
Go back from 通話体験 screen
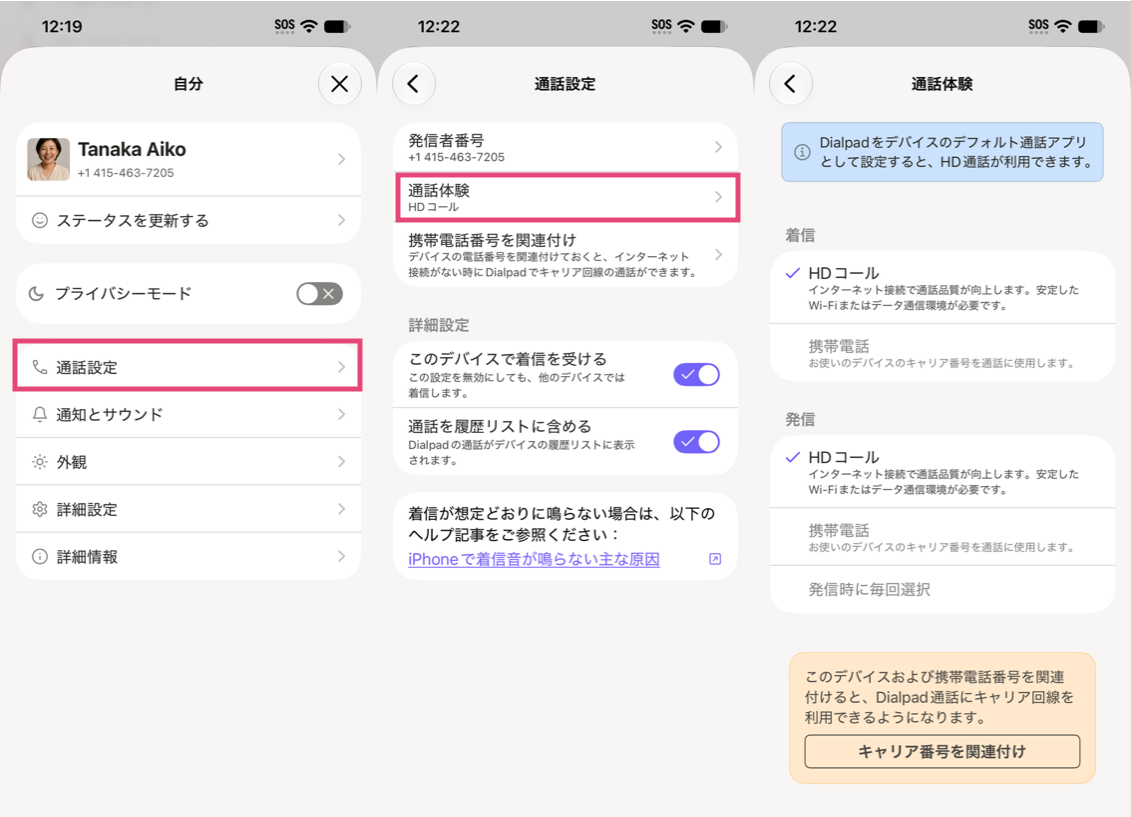[791, 84]
